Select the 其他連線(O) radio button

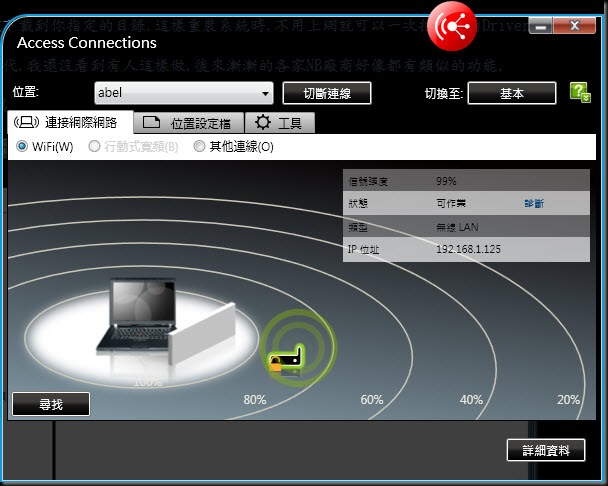click(199, 146)
